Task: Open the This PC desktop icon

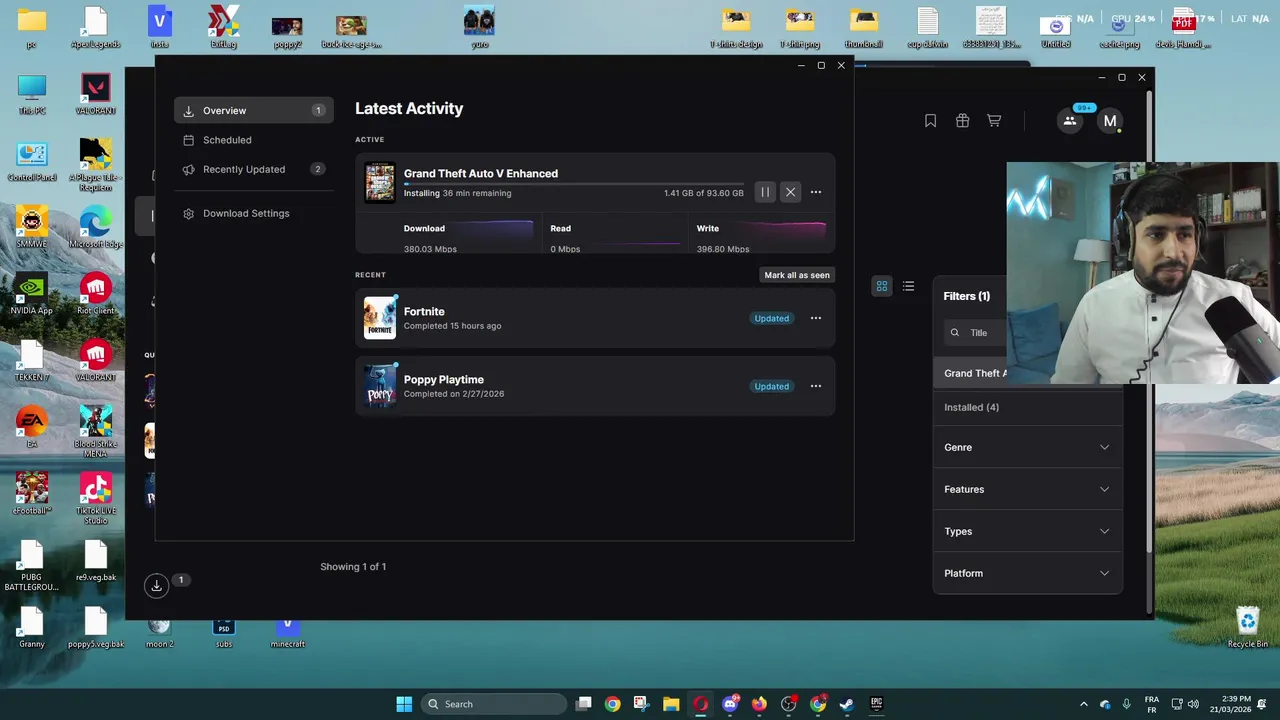Action: click(x=32, y=94)
